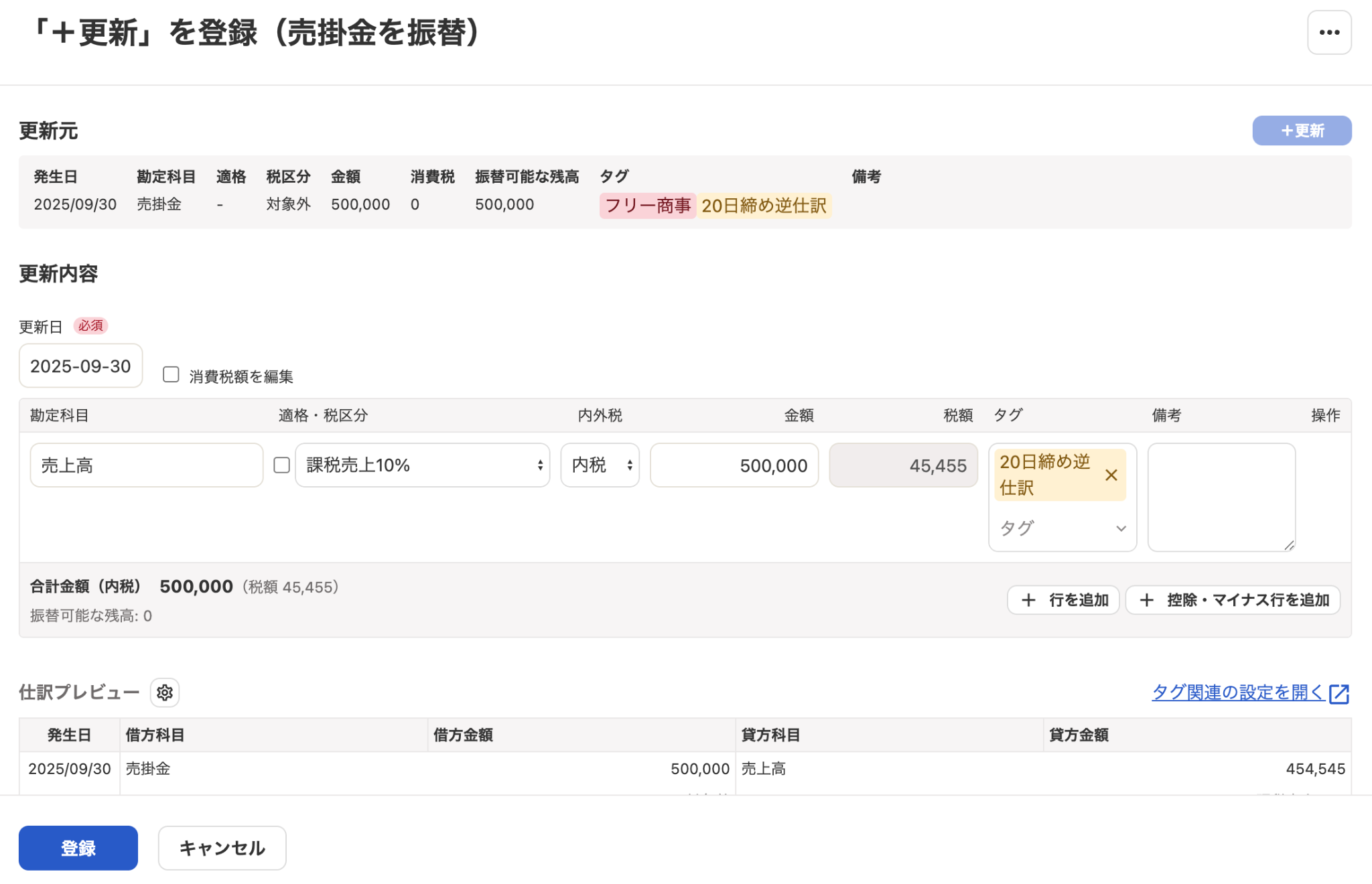The image size is (1372, 884).
Task: Open the 内税 tax inclusion dropdown
Action: tap(600, 465)
